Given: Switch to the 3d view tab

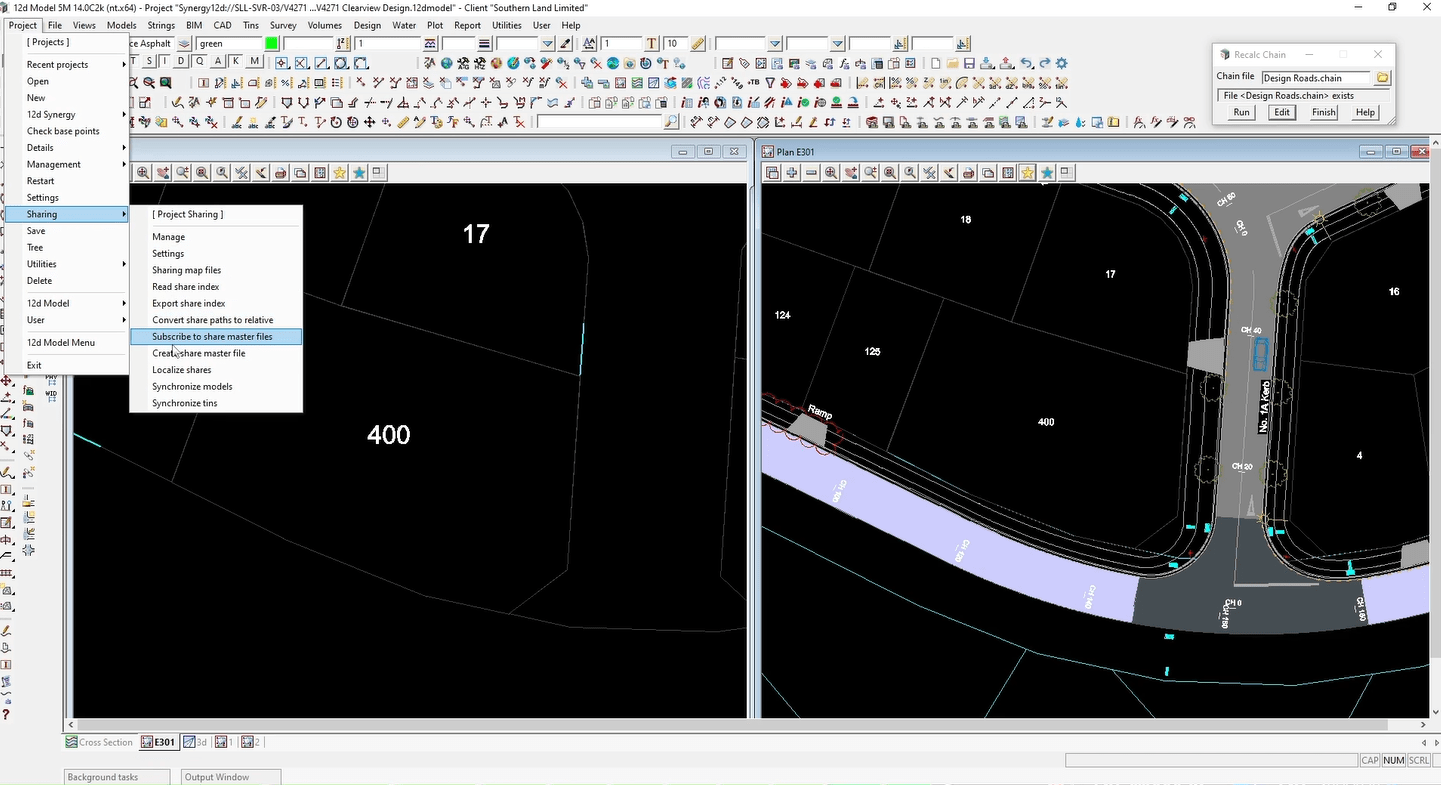Looking at the screenshot, I should pos(194,742).
